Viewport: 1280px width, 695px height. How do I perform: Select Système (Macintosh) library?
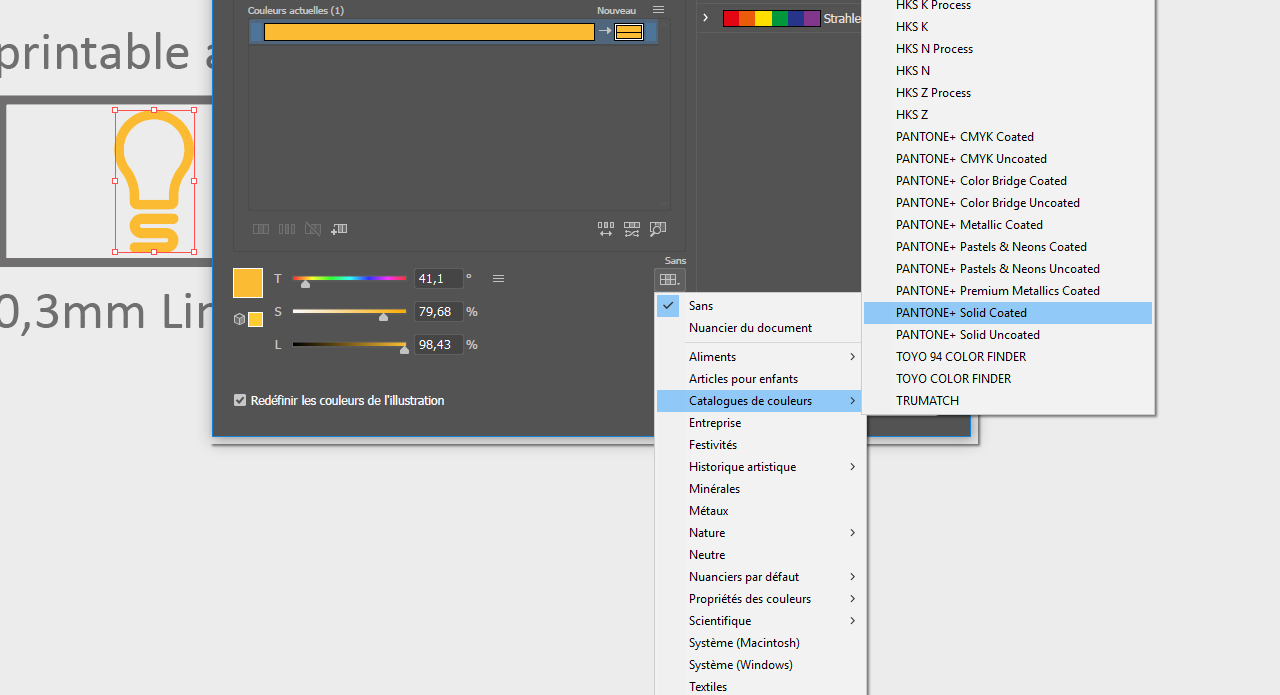click(x=760, y=643)
